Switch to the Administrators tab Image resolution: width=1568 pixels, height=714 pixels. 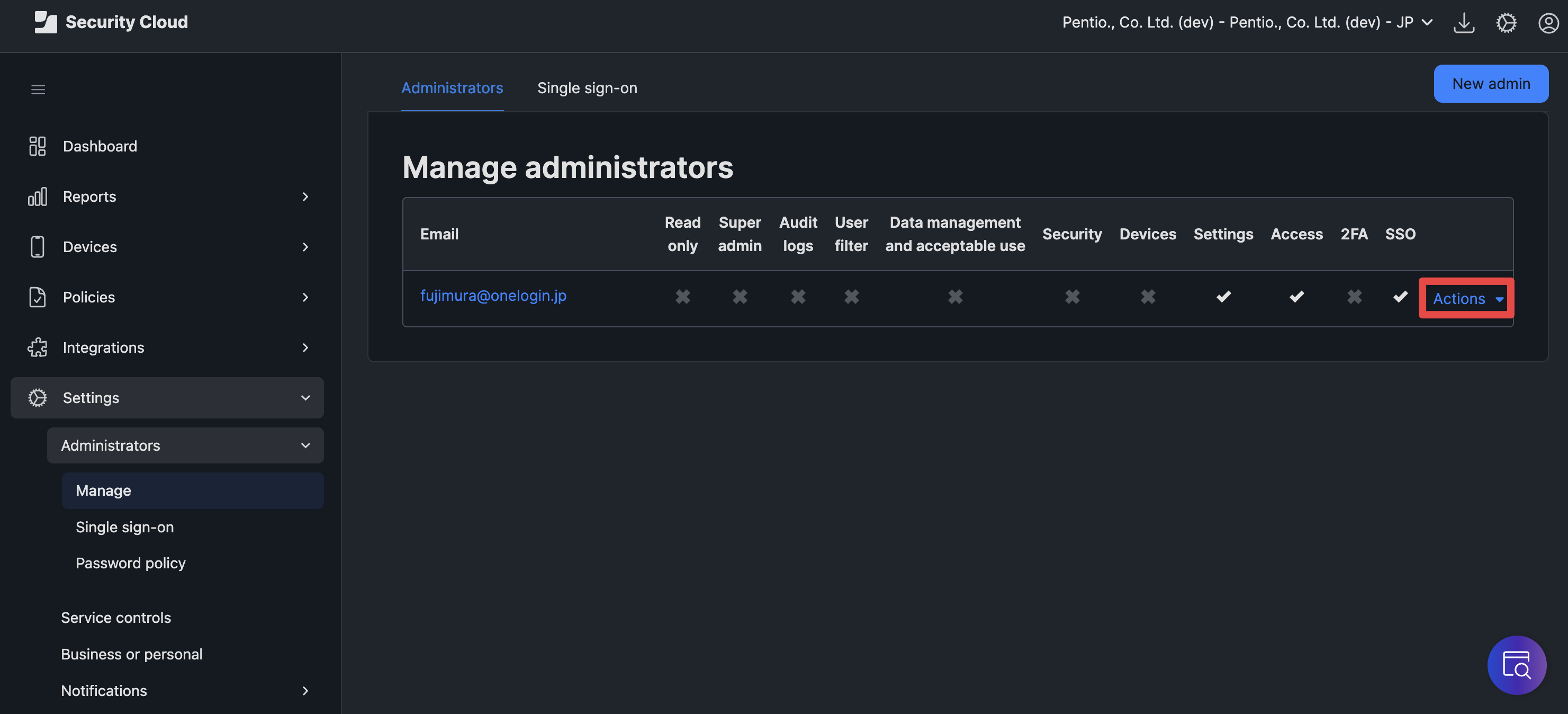pyautogui.click(x=452, y=88)
